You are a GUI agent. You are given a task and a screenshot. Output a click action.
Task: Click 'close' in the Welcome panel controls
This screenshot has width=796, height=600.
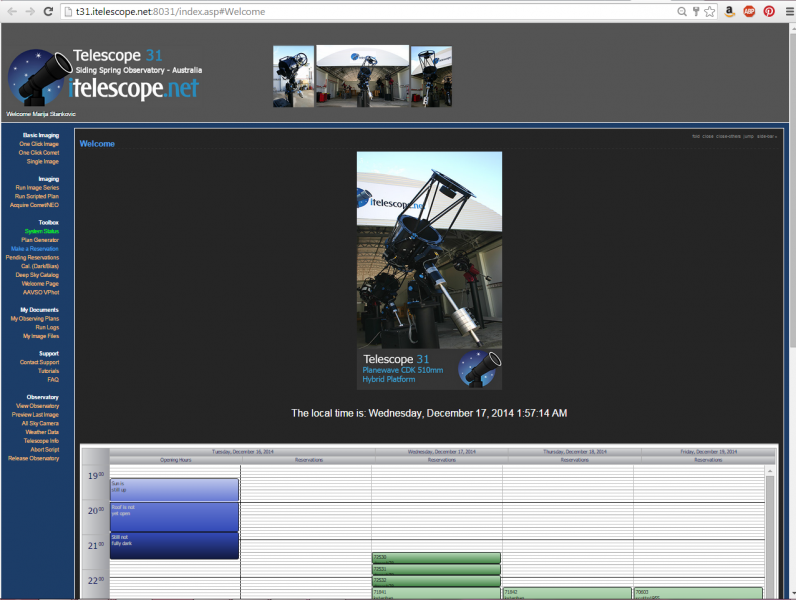click(708, 137)
